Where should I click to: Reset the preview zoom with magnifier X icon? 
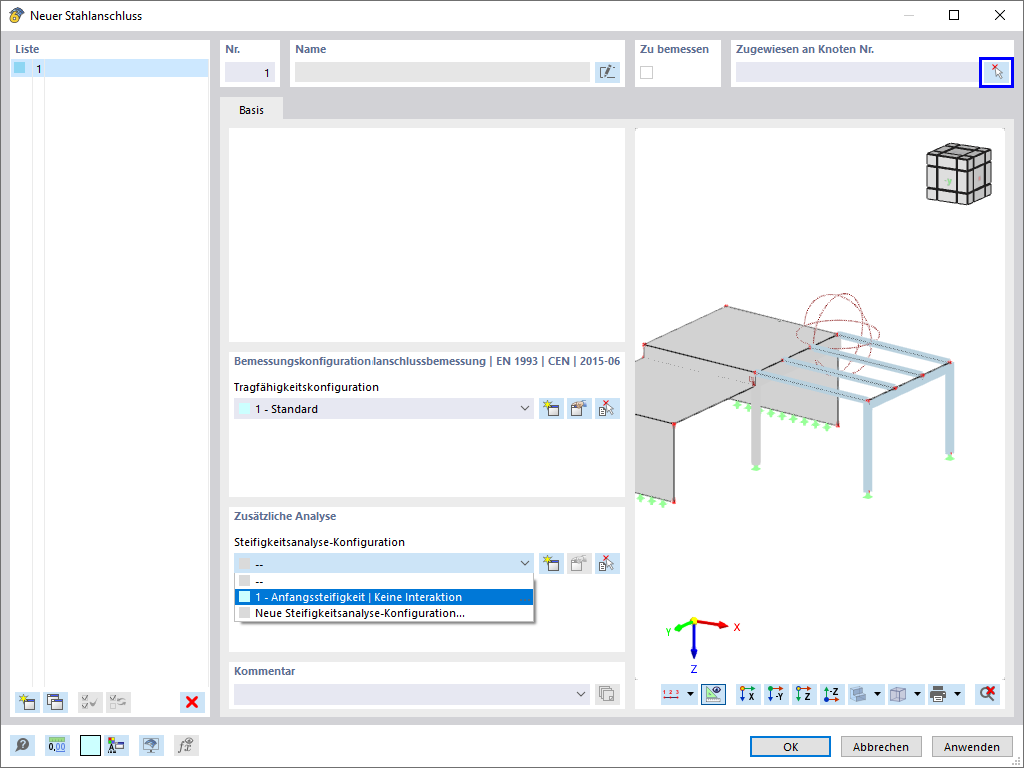click(x=987, y=694)
